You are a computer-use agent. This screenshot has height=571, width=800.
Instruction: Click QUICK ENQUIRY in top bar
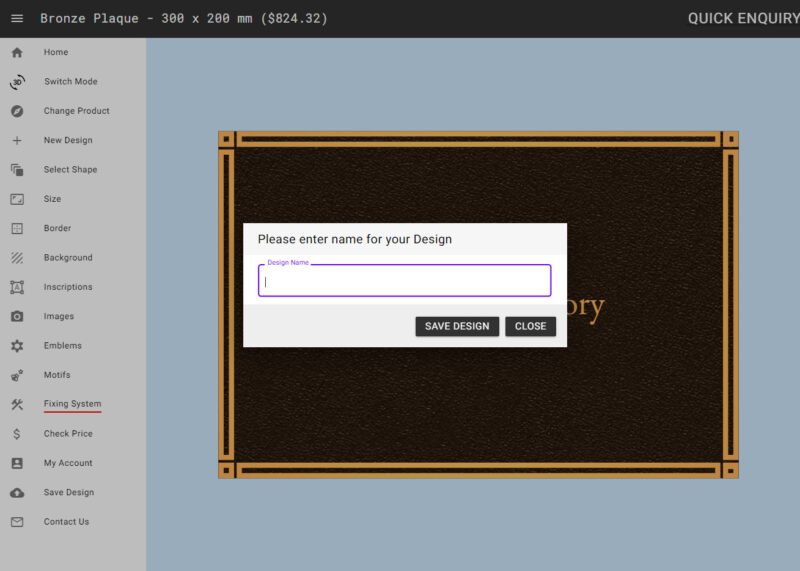tap(743, 18)
